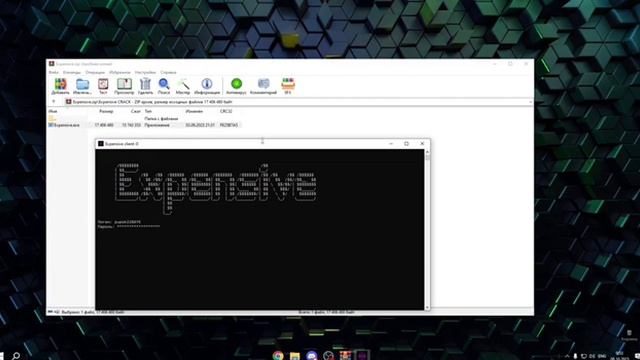Expand the system tray hidden icons chevron

coord(567,356)
